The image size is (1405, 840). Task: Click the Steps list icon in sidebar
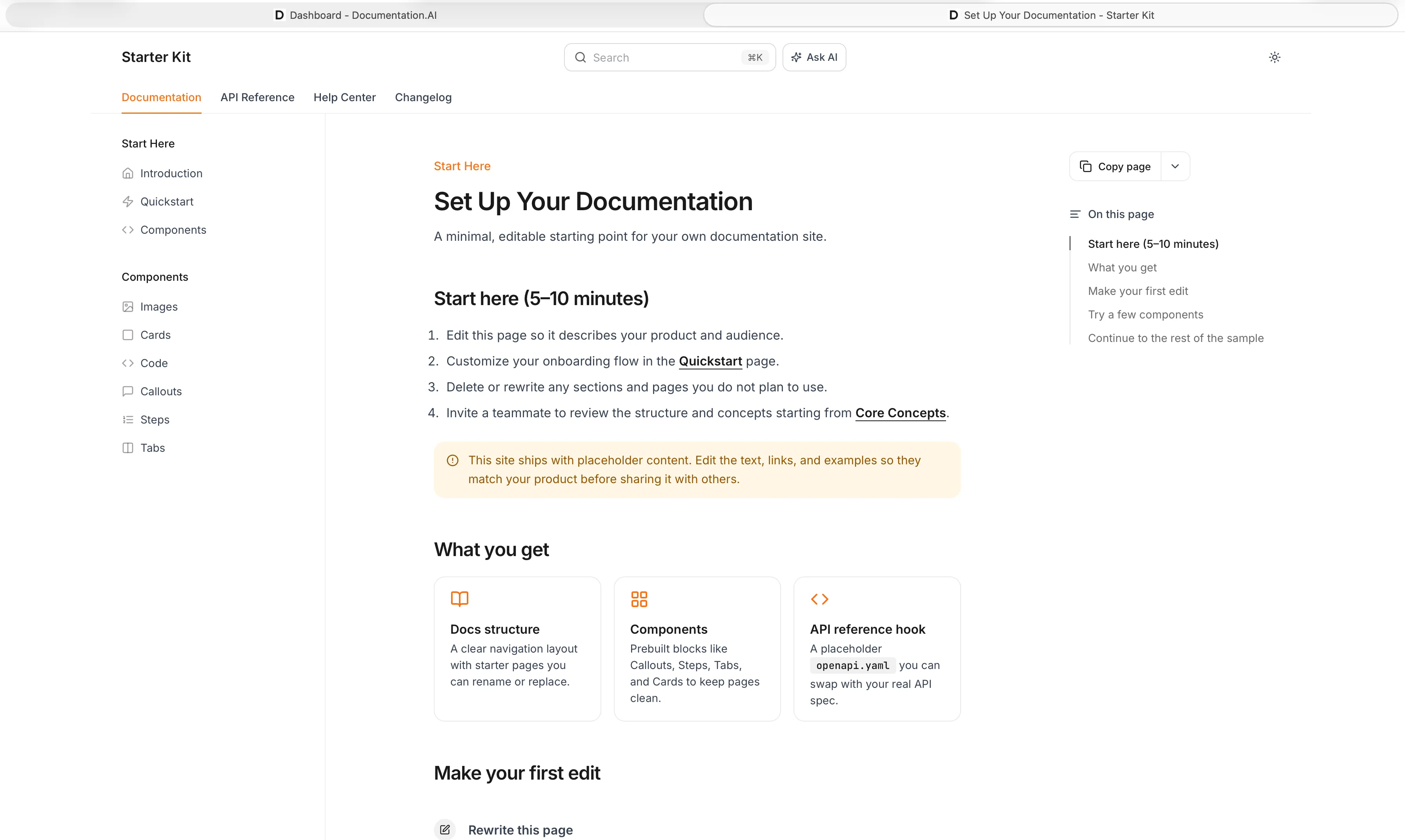pyautogui.click(x=128, y=420)
